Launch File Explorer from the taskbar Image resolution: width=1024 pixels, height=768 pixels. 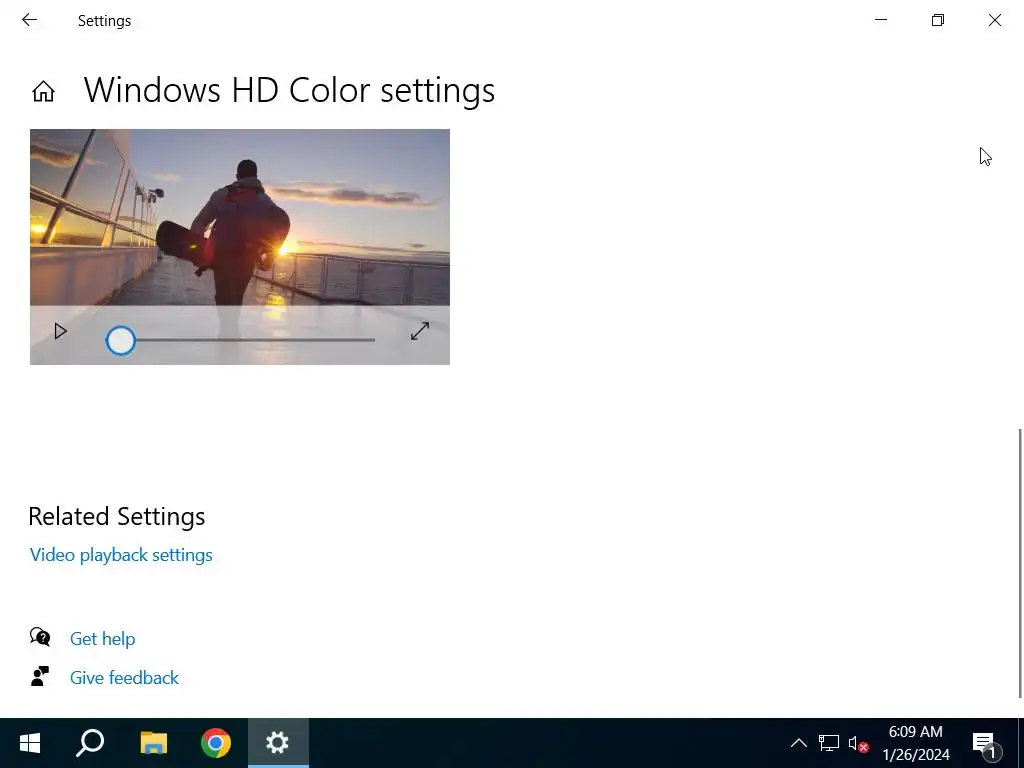click(x=153, y=743)
